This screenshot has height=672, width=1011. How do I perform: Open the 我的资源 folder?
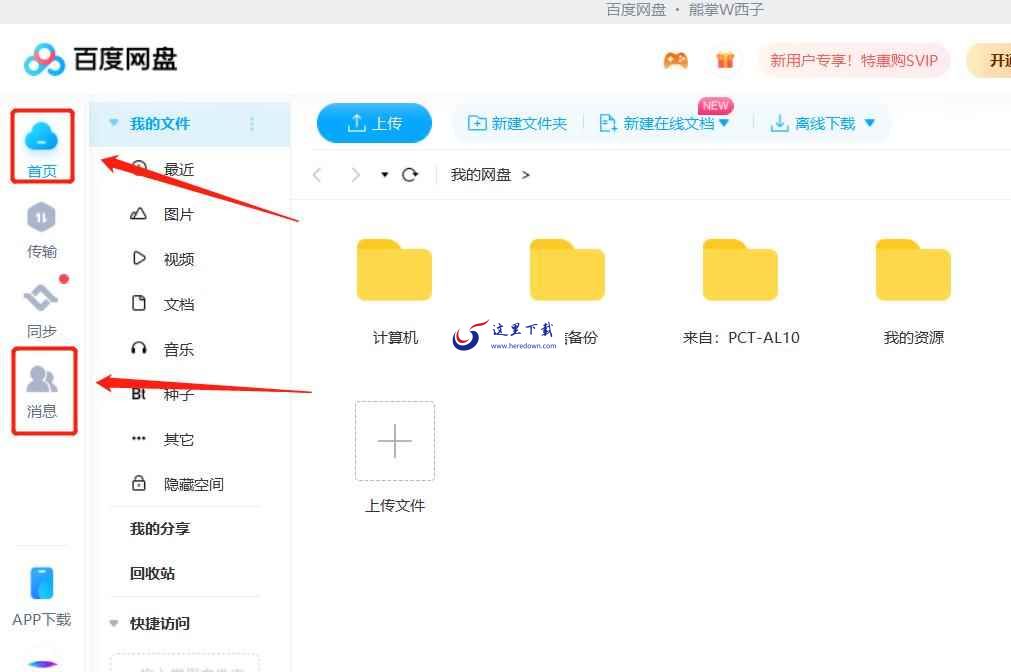pos(913,270)
